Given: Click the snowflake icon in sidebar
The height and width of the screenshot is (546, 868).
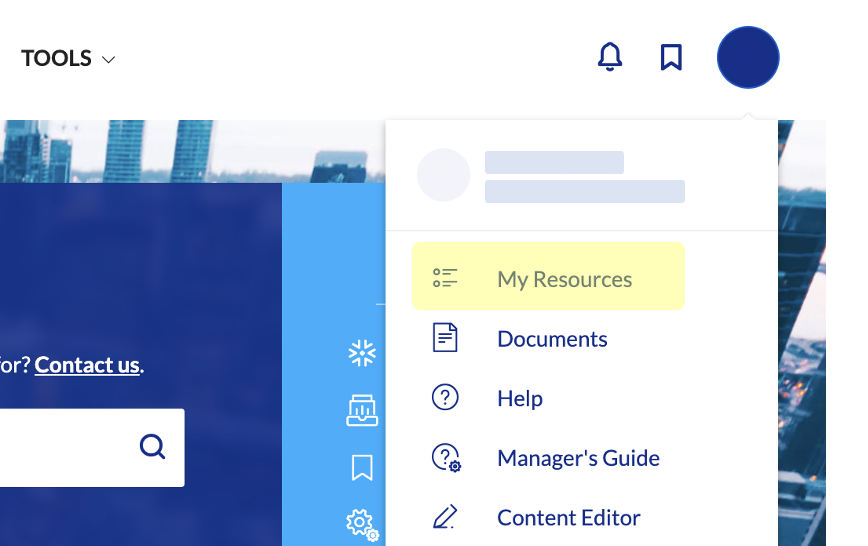Looking at the screenshot, I should click(362, 353).
